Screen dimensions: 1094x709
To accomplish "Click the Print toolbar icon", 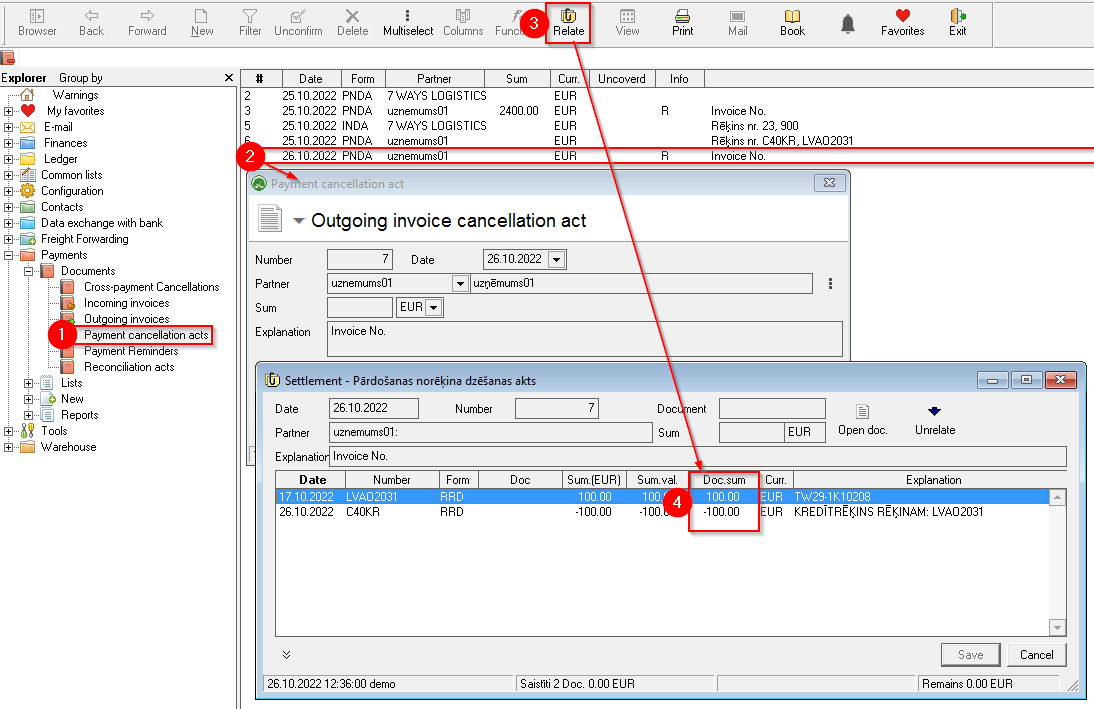I will click(682, 23).
